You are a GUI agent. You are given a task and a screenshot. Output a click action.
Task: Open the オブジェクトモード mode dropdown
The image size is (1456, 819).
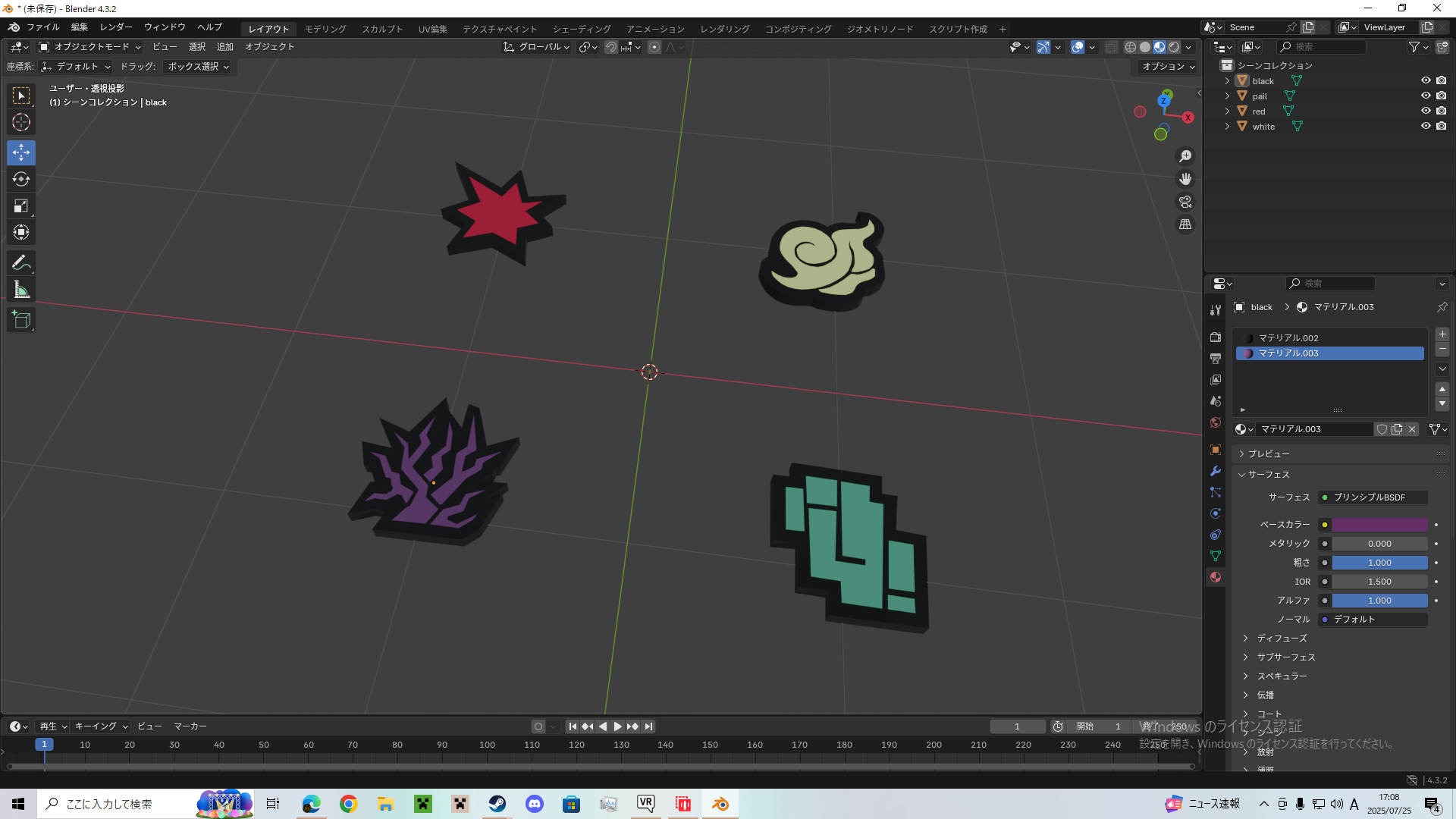coord(90,47)
